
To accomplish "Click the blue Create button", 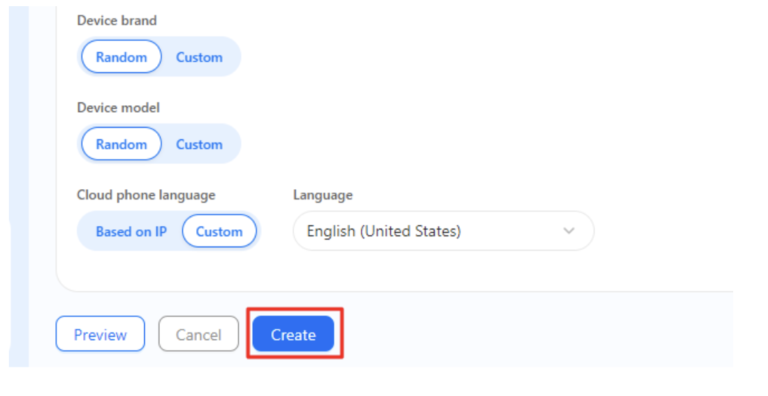I will (293, 334).
